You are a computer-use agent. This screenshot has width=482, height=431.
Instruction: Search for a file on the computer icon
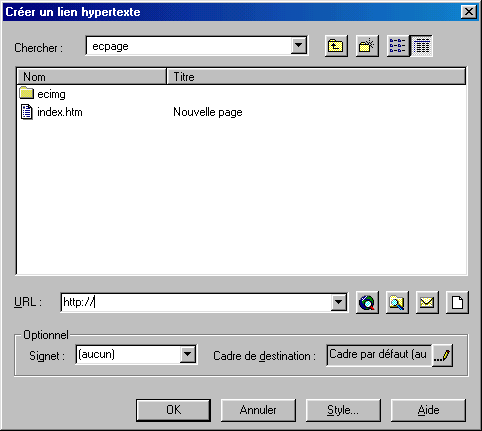[x=397, y=302]
